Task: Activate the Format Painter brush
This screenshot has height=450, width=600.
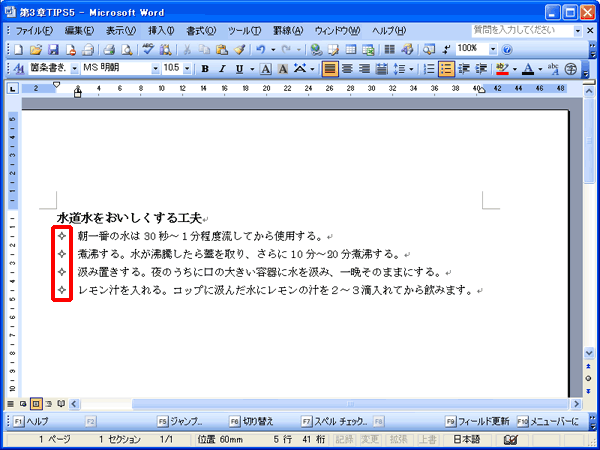Action: tap(240, 50)
